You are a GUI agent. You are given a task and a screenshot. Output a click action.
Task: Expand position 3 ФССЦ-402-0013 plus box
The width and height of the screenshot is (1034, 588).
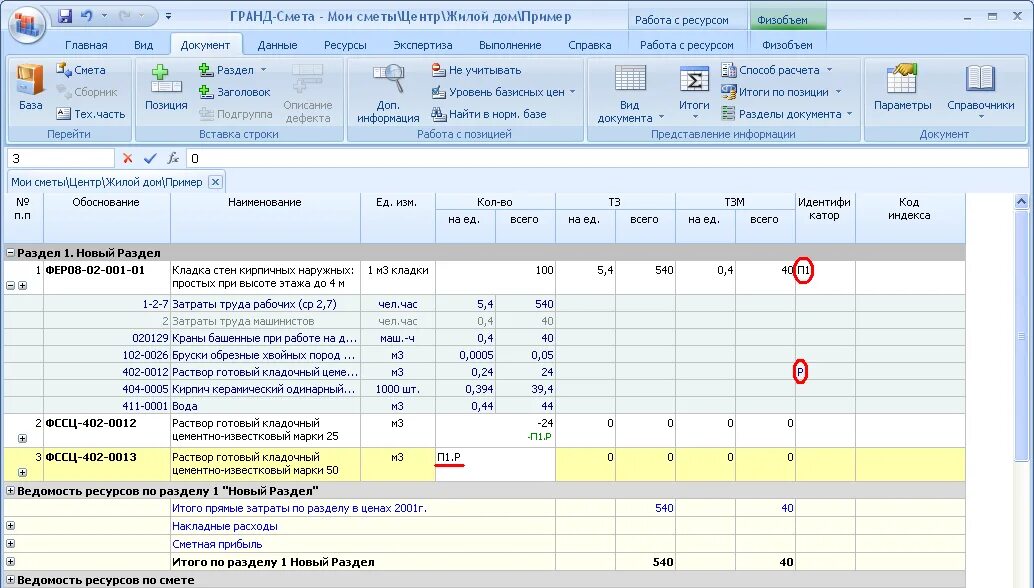coord(22,473)
